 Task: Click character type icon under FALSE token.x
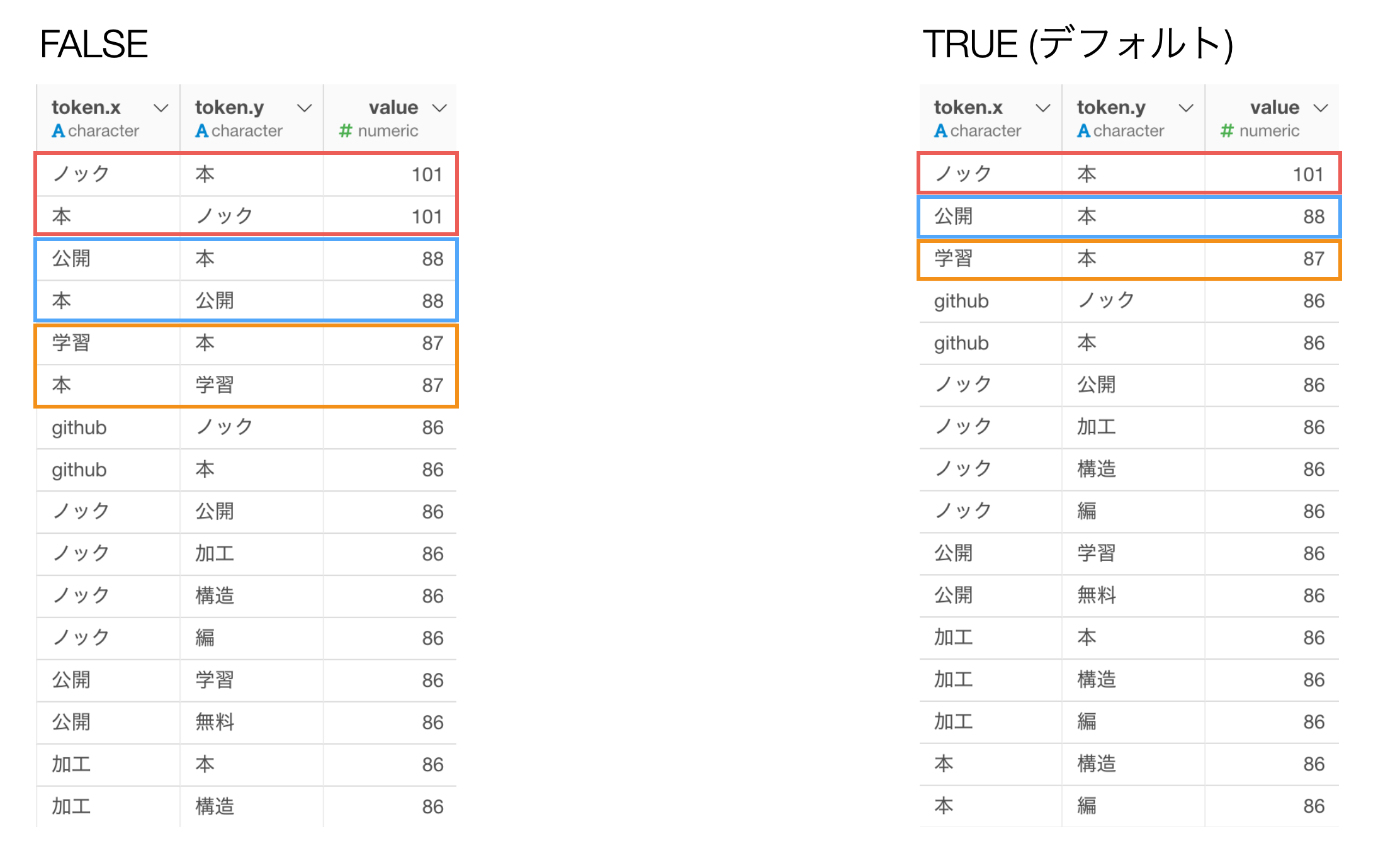pyautogui.click(x=59, y=131)
